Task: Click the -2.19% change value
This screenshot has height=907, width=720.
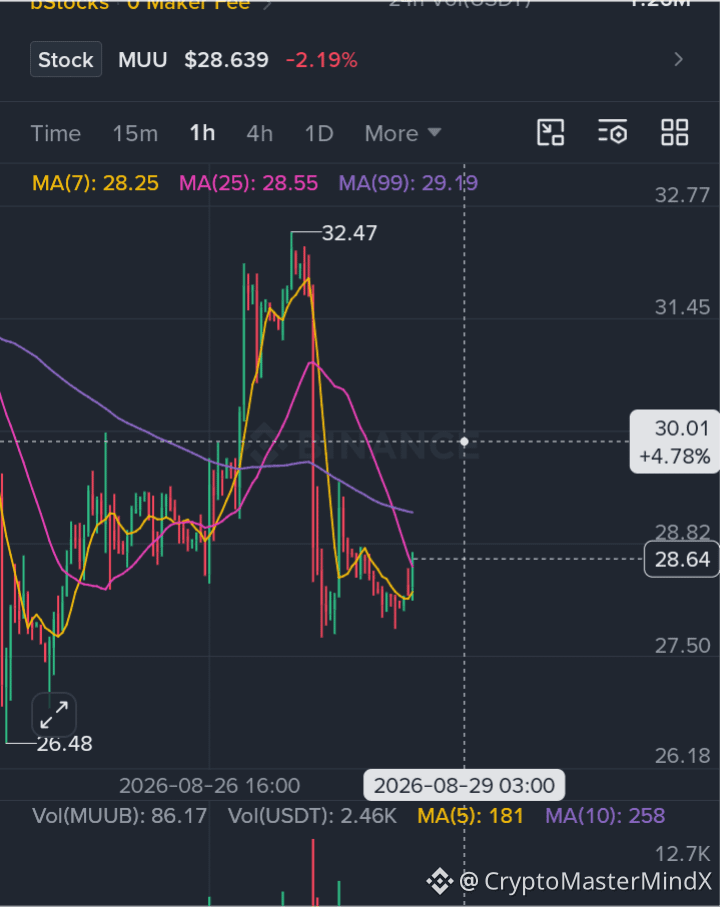Action: 322,60
